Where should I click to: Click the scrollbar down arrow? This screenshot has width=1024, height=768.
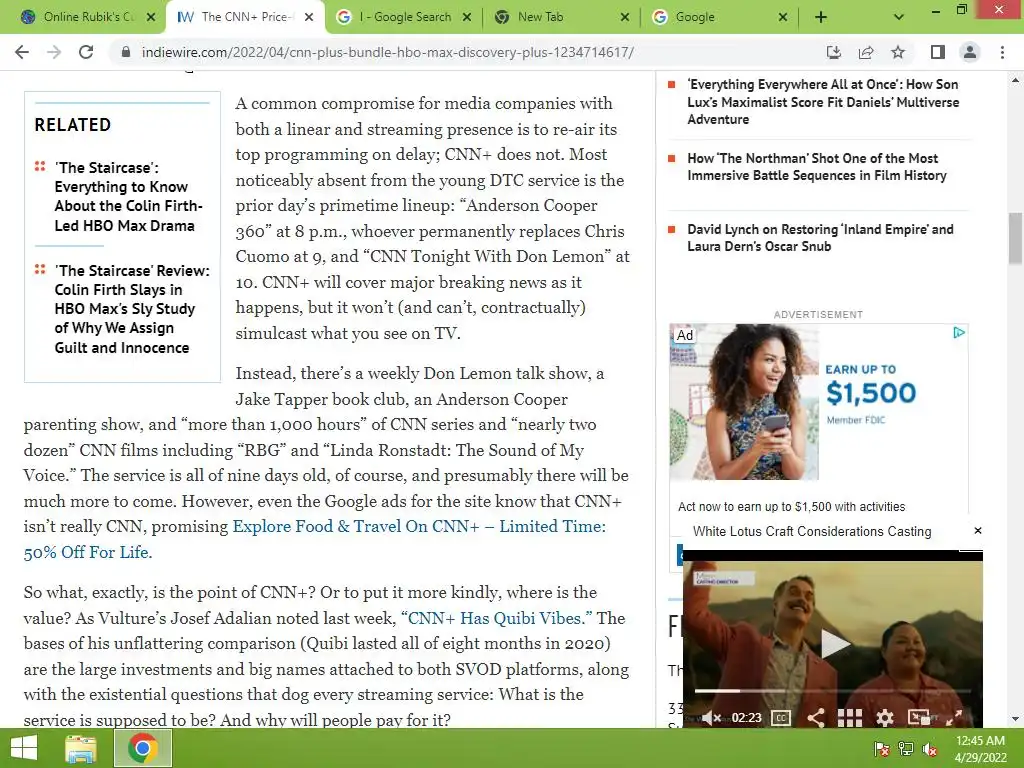[x=1015, y=719]
